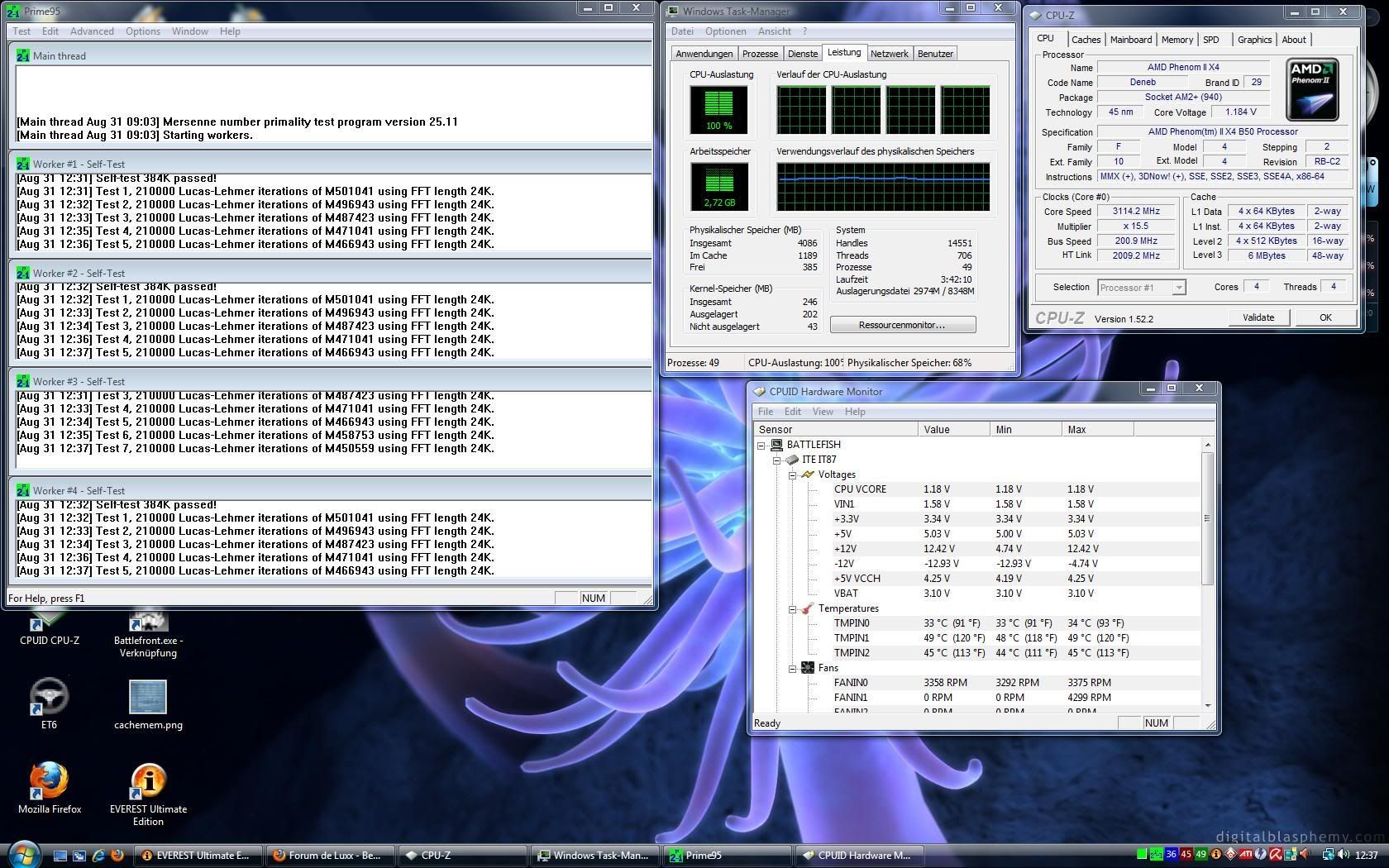Launch the Mozilla Firefox desktop icon

(x=50, y=788)
